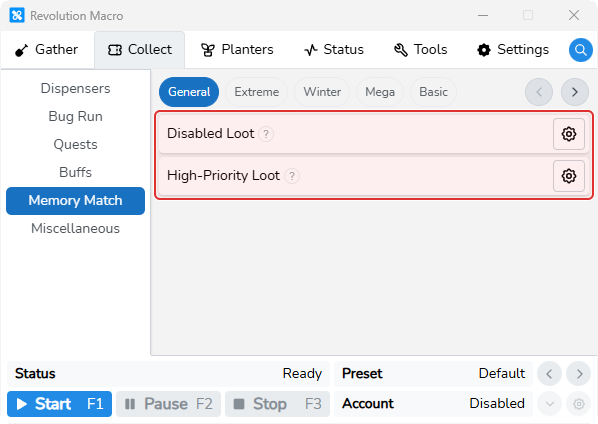Click the blue search icon
Screen dimensions: 598x424
pyautogui.click(x=580, y=50)
